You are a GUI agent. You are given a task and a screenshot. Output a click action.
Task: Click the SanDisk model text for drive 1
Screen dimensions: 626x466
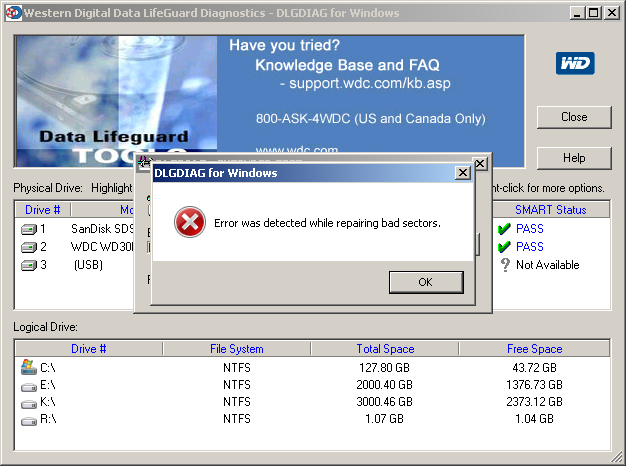102,229
